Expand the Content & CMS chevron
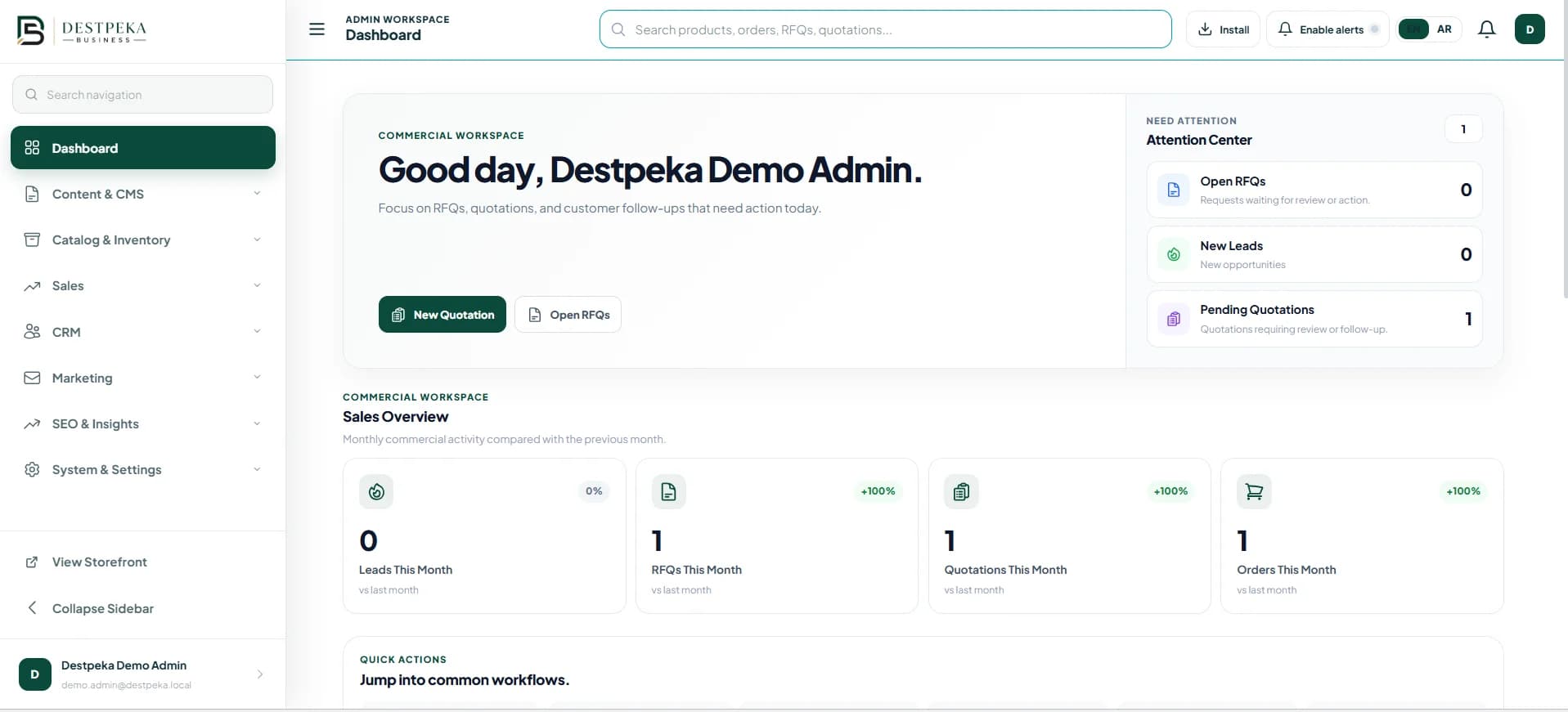1568x712 pixels. tap(257, 194)
